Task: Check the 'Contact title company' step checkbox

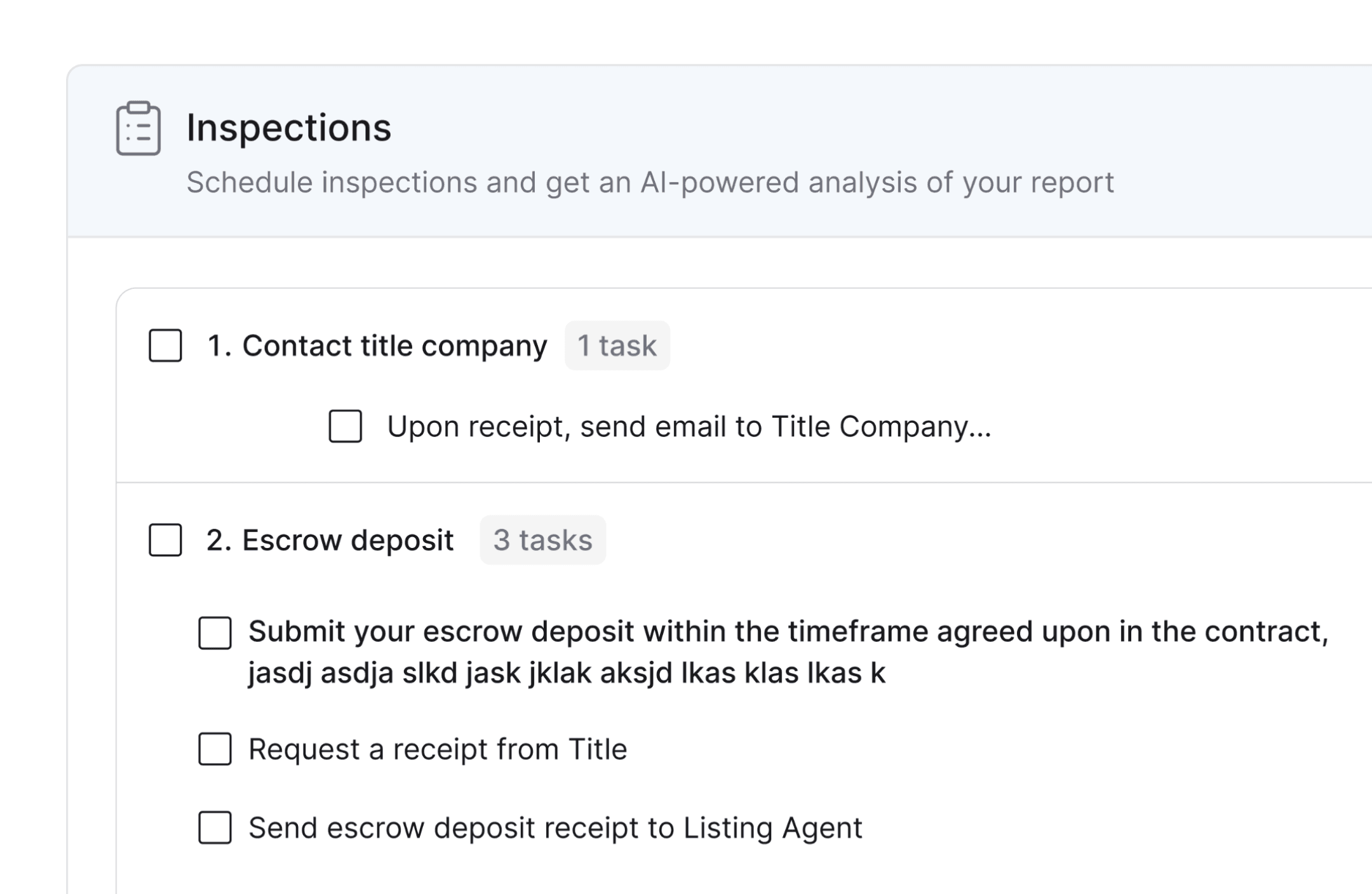Action: [165, 345]
